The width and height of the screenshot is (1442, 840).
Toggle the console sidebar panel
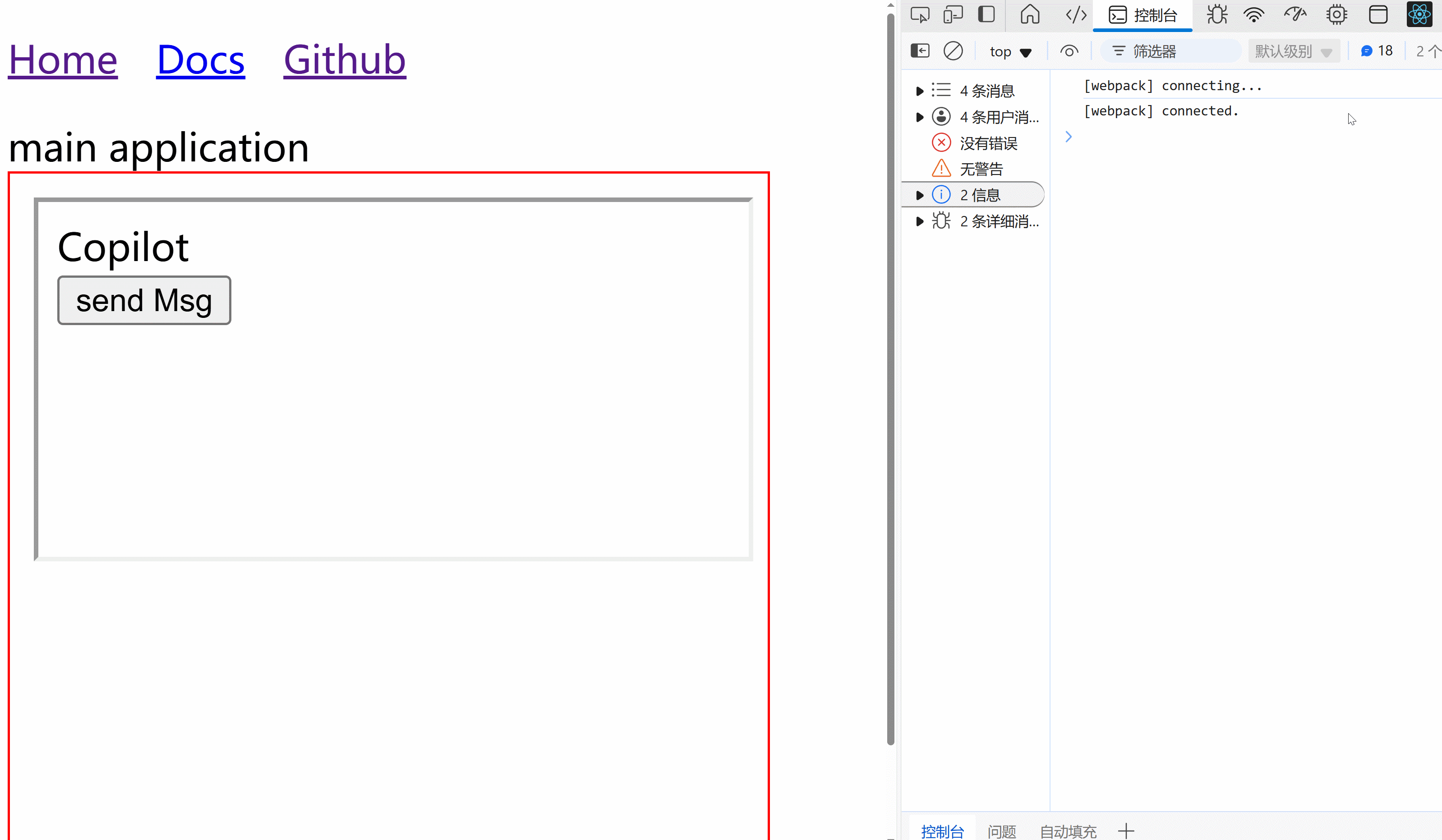coord(920,51)
